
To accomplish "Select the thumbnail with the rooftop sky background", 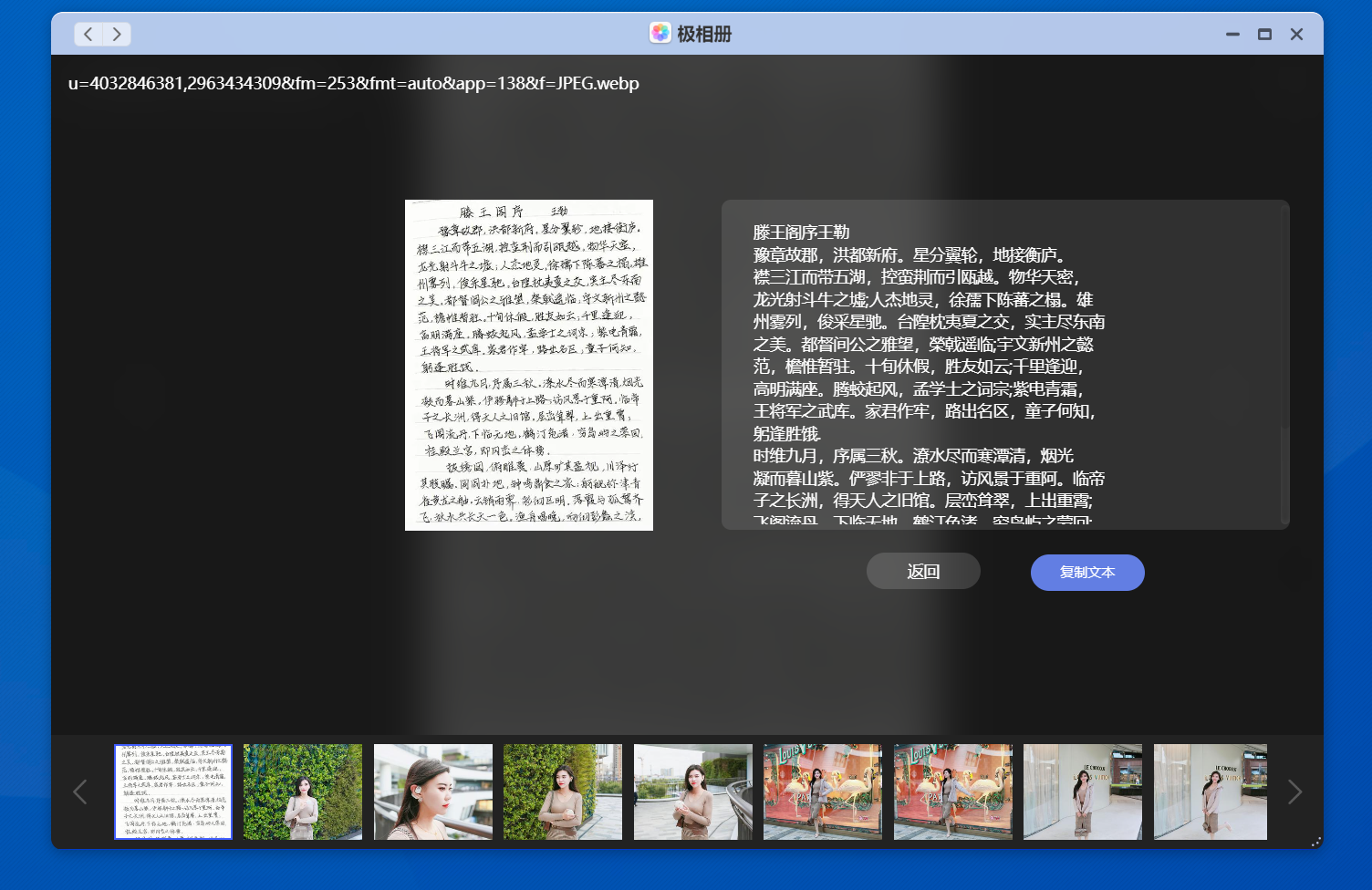I will click(x=692, y=792).
